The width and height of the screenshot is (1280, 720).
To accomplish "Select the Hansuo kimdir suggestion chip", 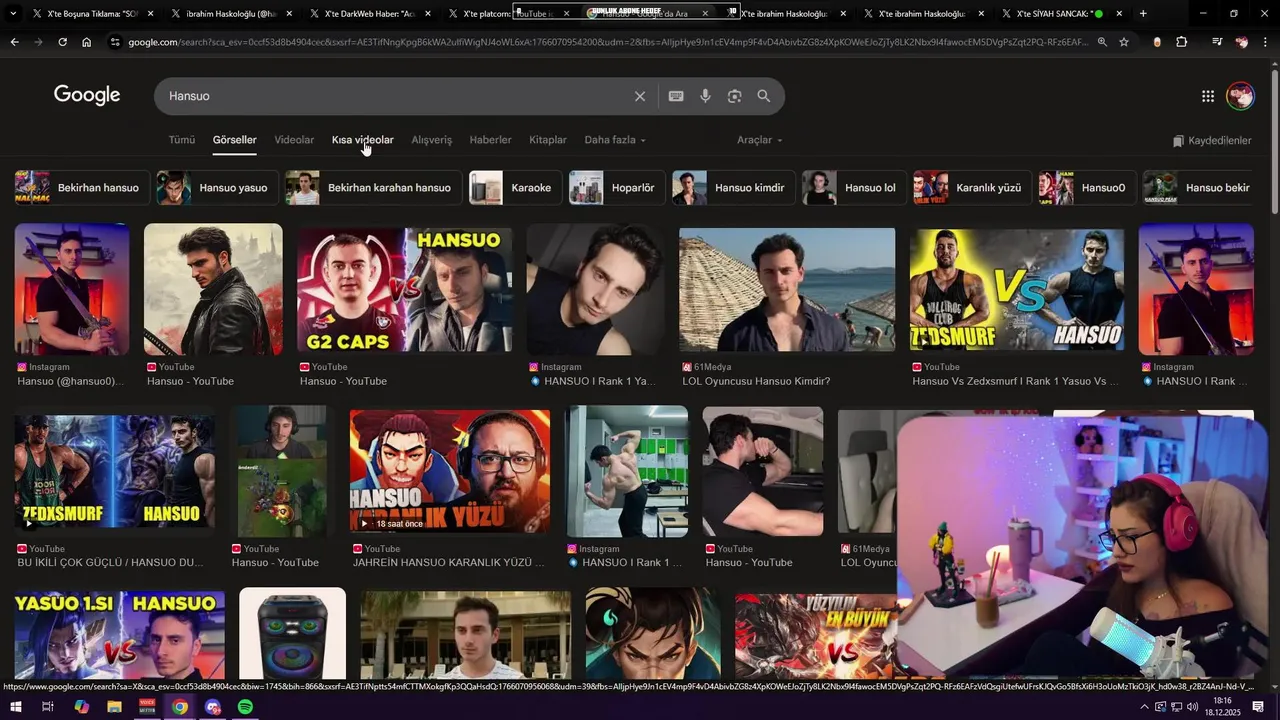I will (x=735, y=188).
